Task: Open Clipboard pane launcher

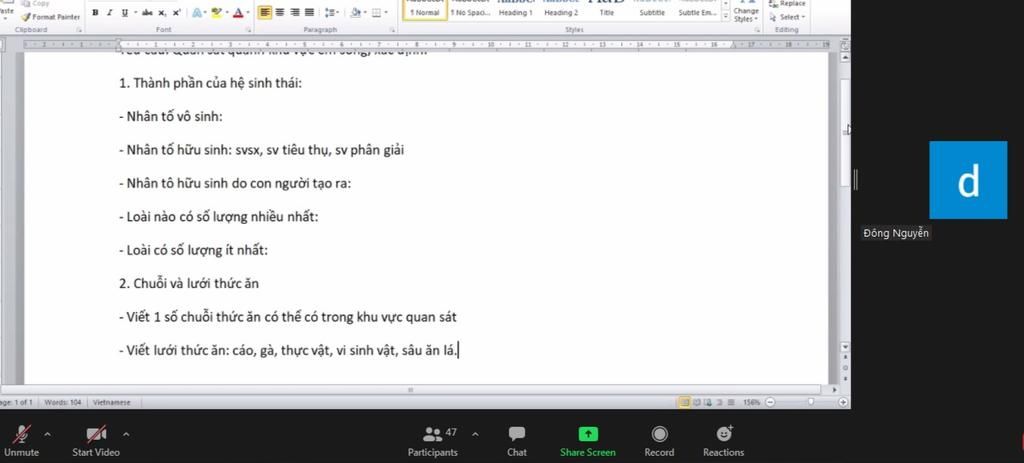Action: click(79, 31)
